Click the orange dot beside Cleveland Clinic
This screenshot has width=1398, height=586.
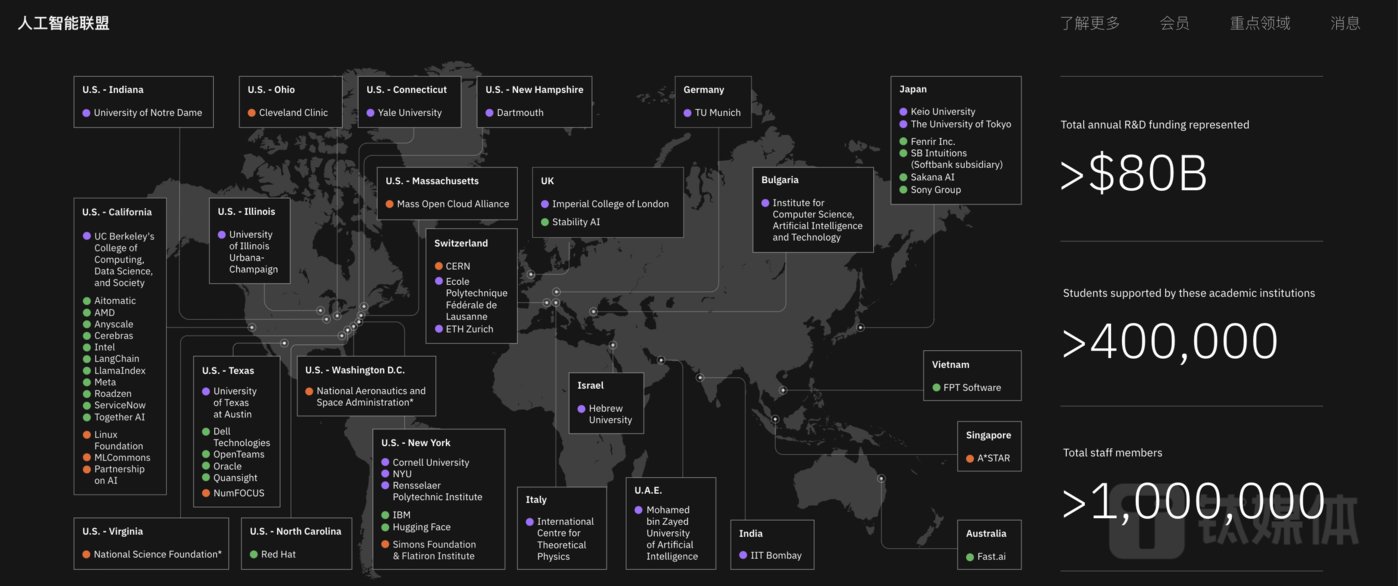coord(252,113)
